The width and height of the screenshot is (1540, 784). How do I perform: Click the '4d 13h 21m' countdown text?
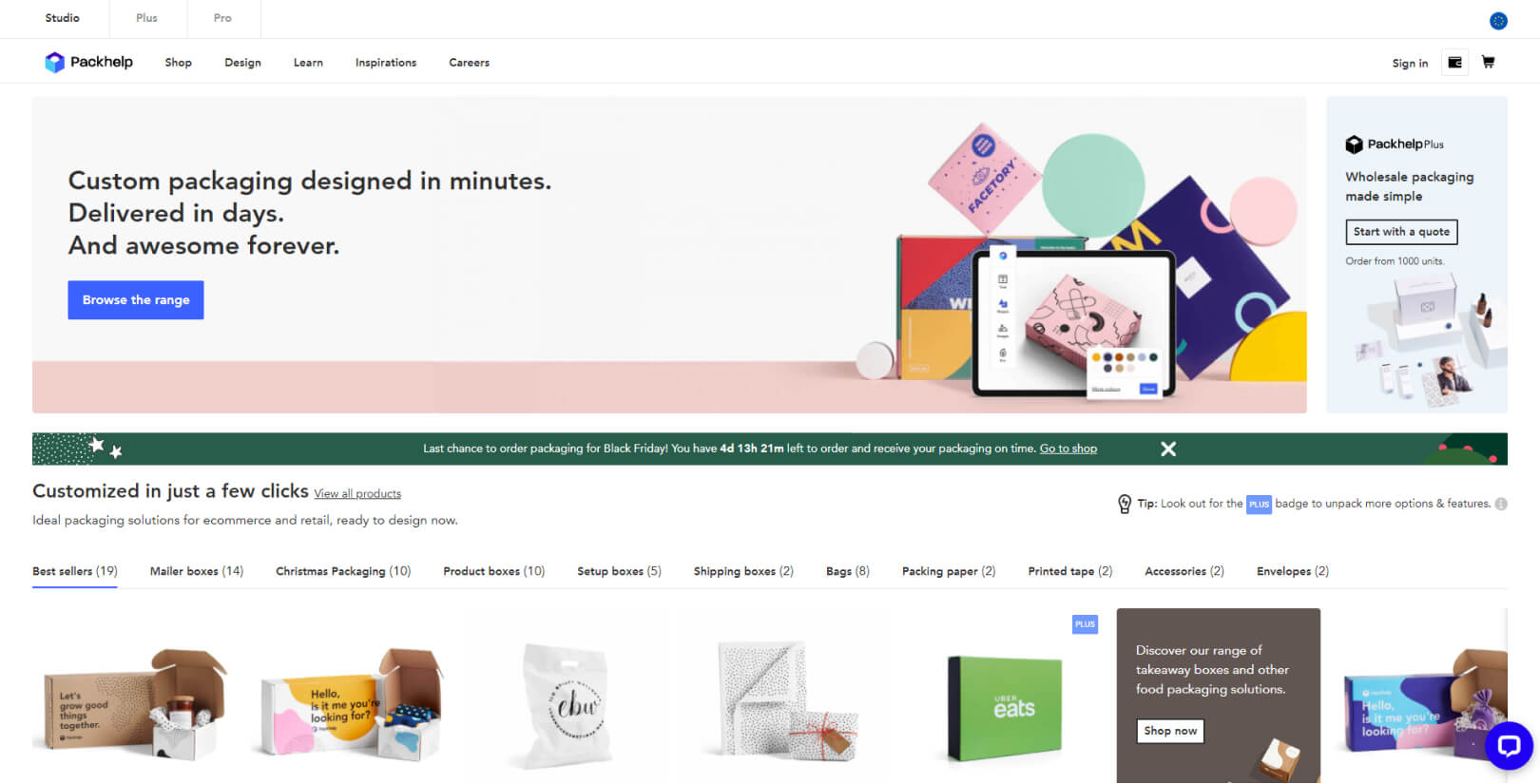(752, 449)
